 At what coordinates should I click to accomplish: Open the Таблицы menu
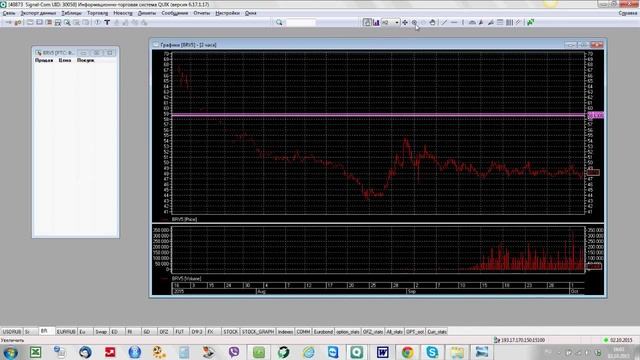(x=71, y=13)
